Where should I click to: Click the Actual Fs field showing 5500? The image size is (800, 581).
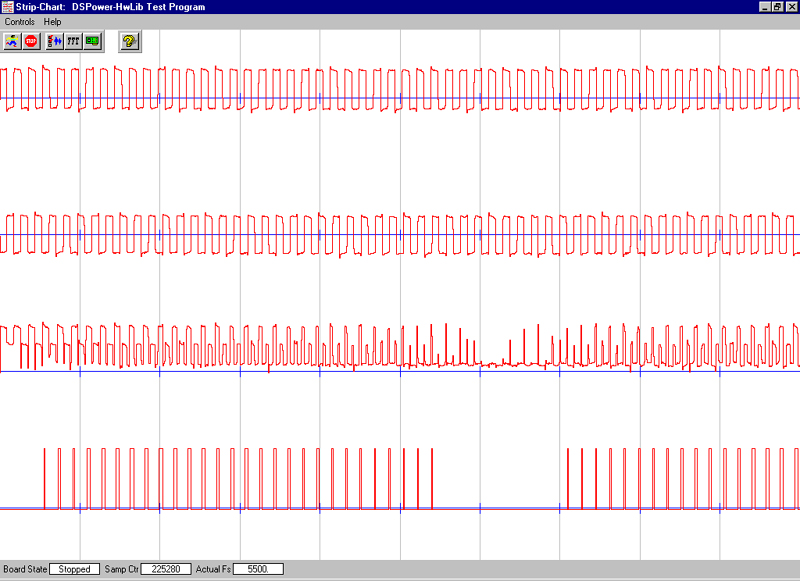point(258,569)
